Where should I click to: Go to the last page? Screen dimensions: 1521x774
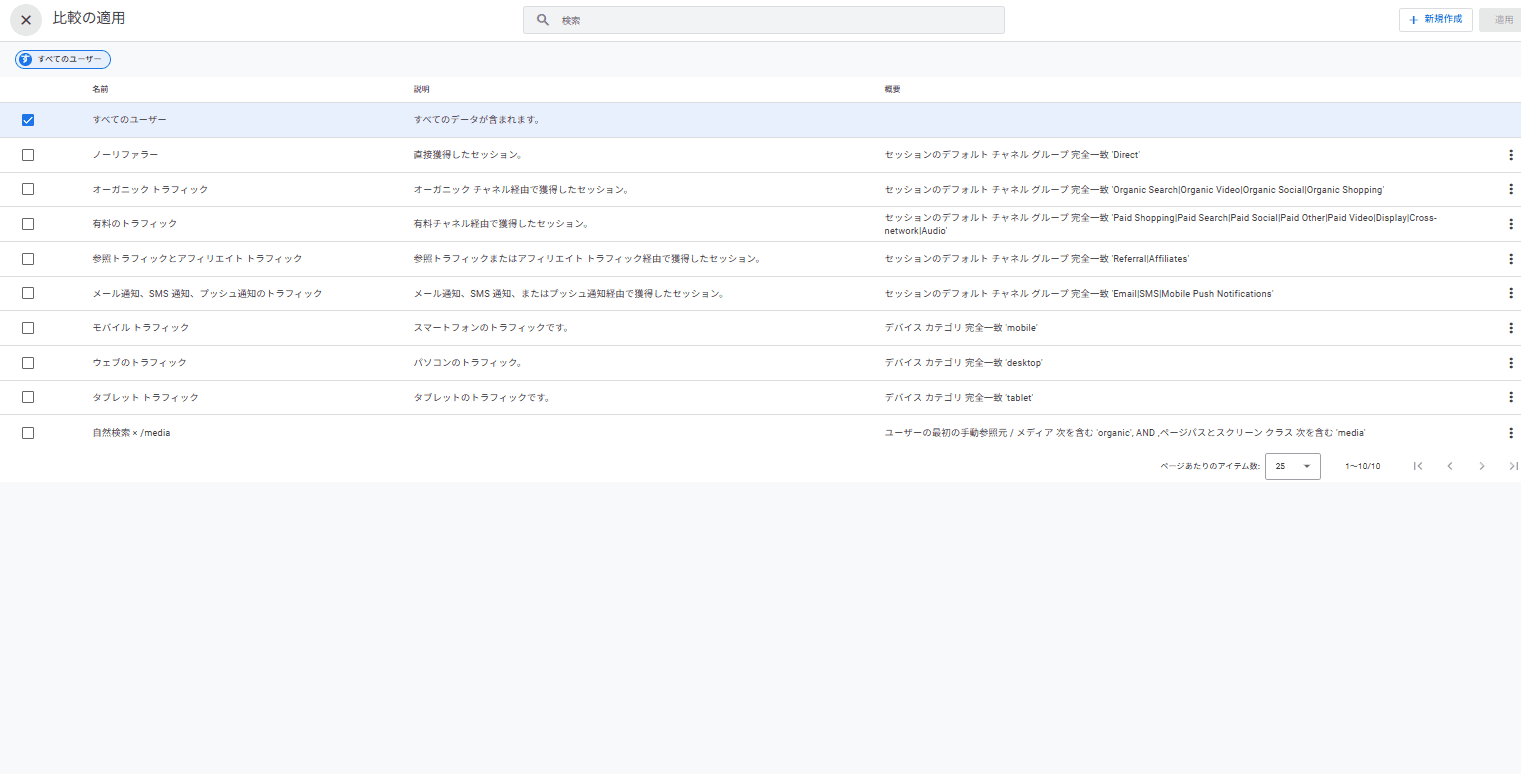tap(1513, 466)
